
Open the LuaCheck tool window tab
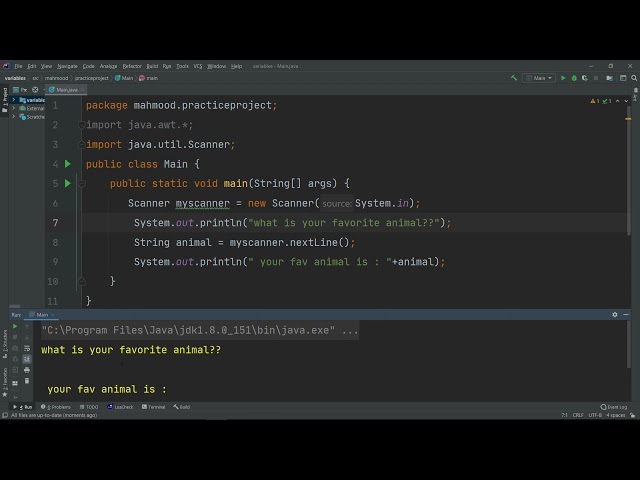pos(120,407)
